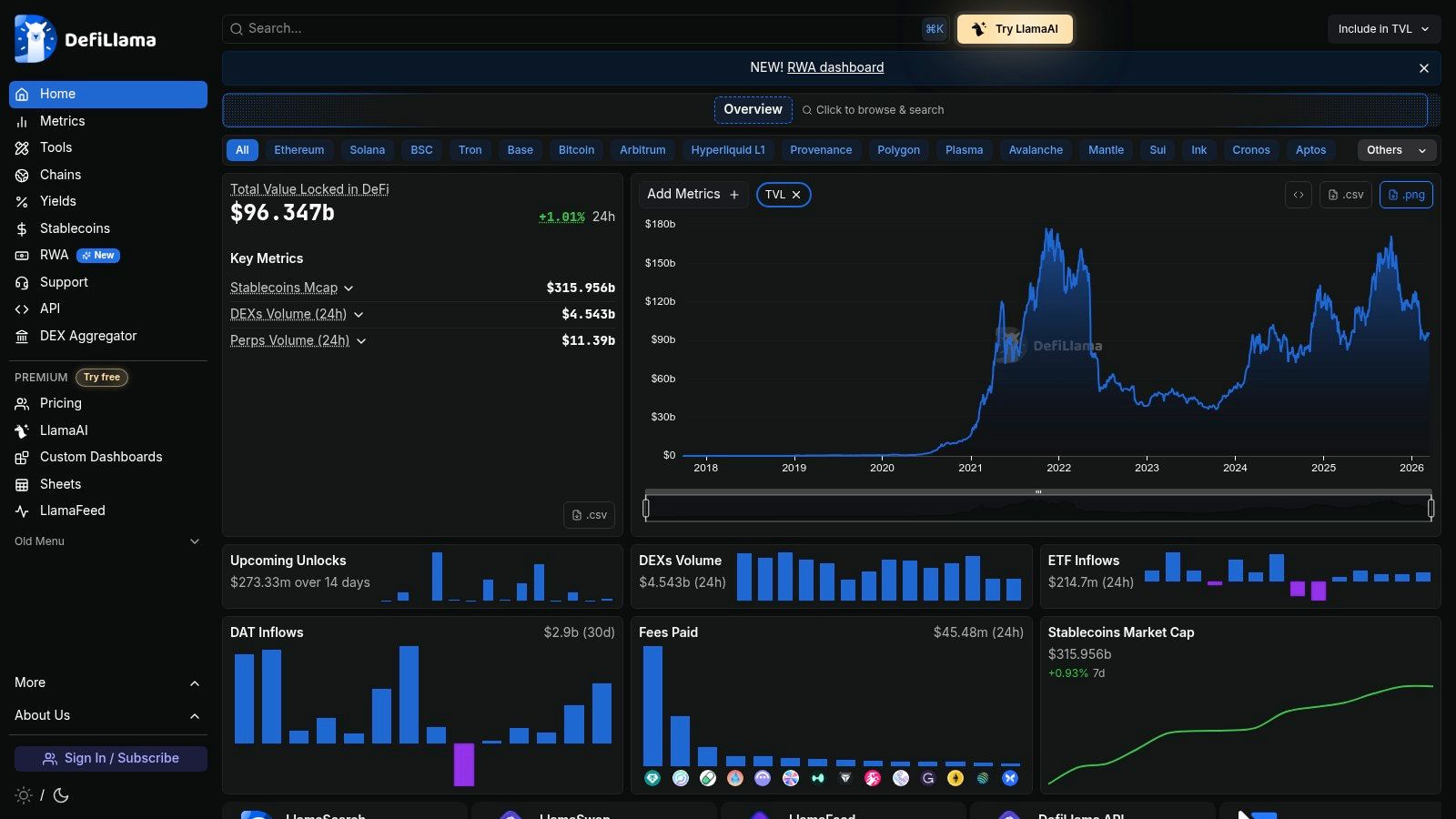Switch to dark mode moon icon
This screenshot has height=819, width=1456.
[x=61, y=795]
